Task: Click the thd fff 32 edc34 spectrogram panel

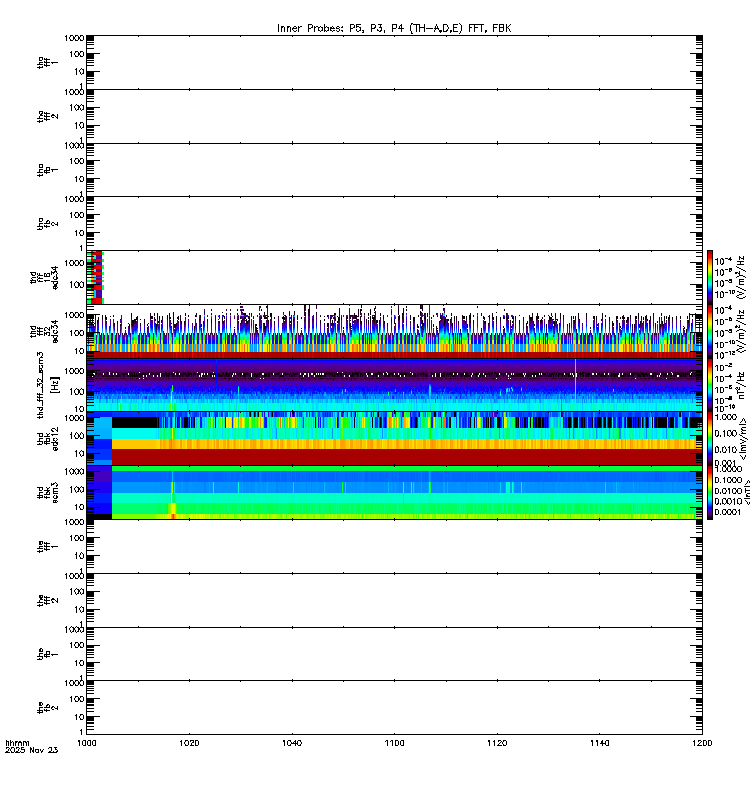Action: point(394,331)
